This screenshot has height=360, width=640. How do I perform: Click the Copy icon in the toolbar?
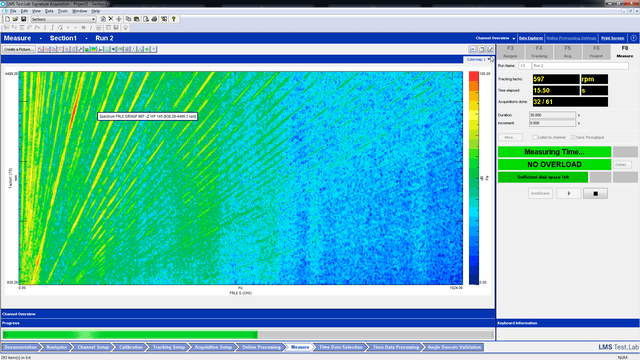tap(128, 19)
